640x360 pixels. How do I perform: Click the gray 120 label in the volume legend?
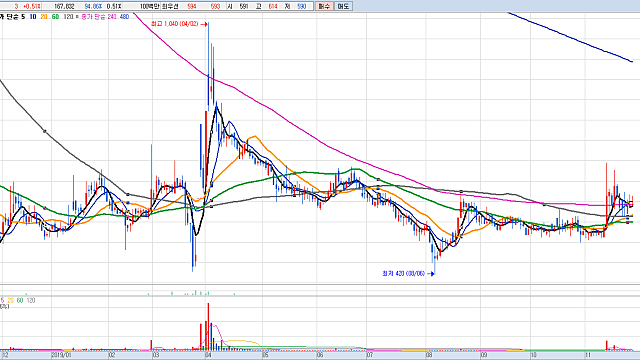31,300
